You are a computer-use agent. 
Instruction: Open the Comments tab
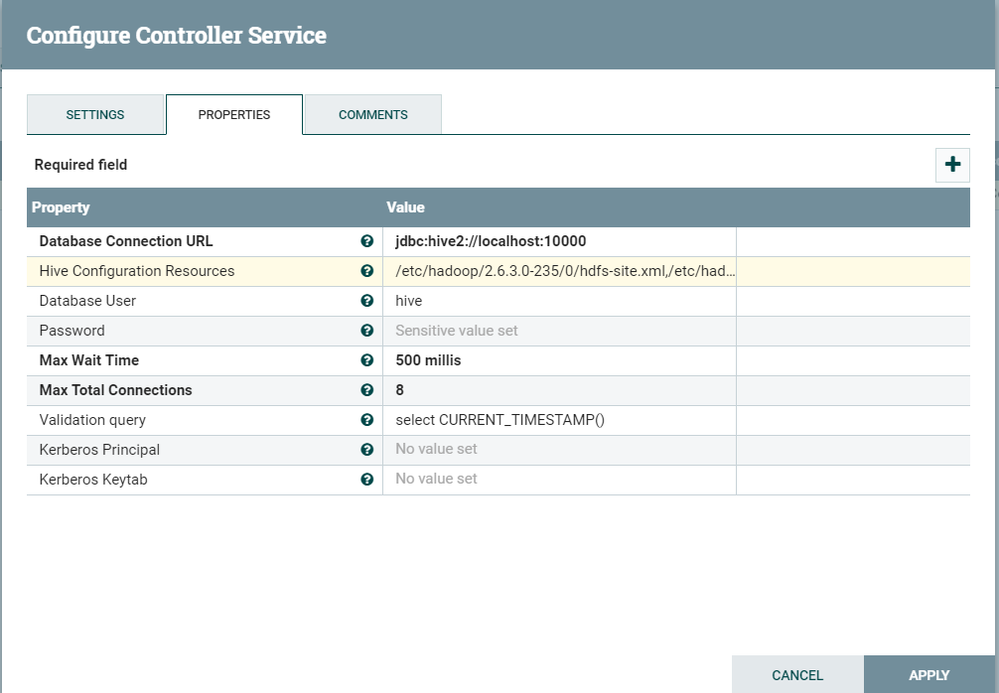(373, 115)
